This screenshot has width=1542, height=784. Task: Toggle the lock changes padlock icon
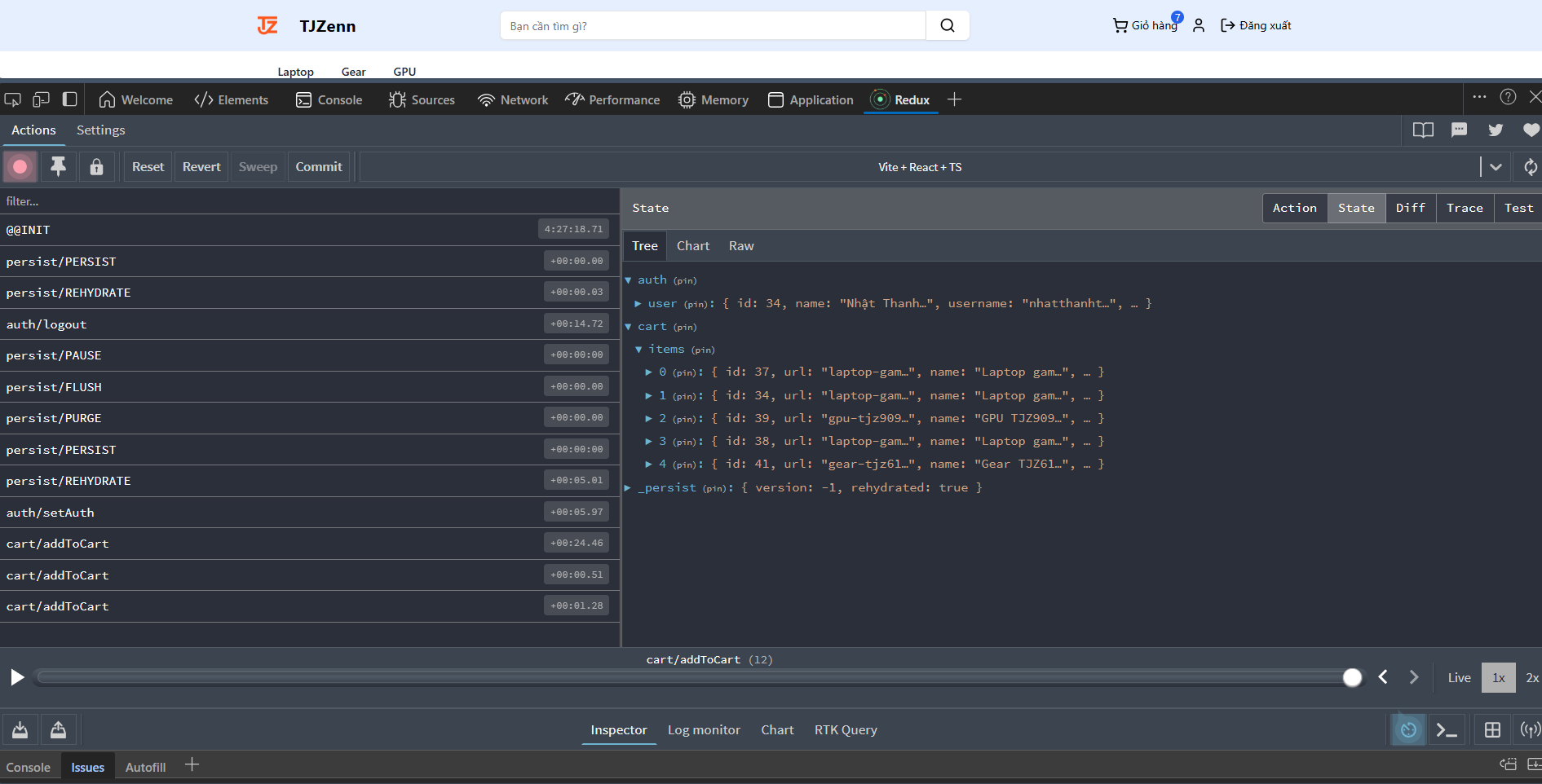coord(96,167)
